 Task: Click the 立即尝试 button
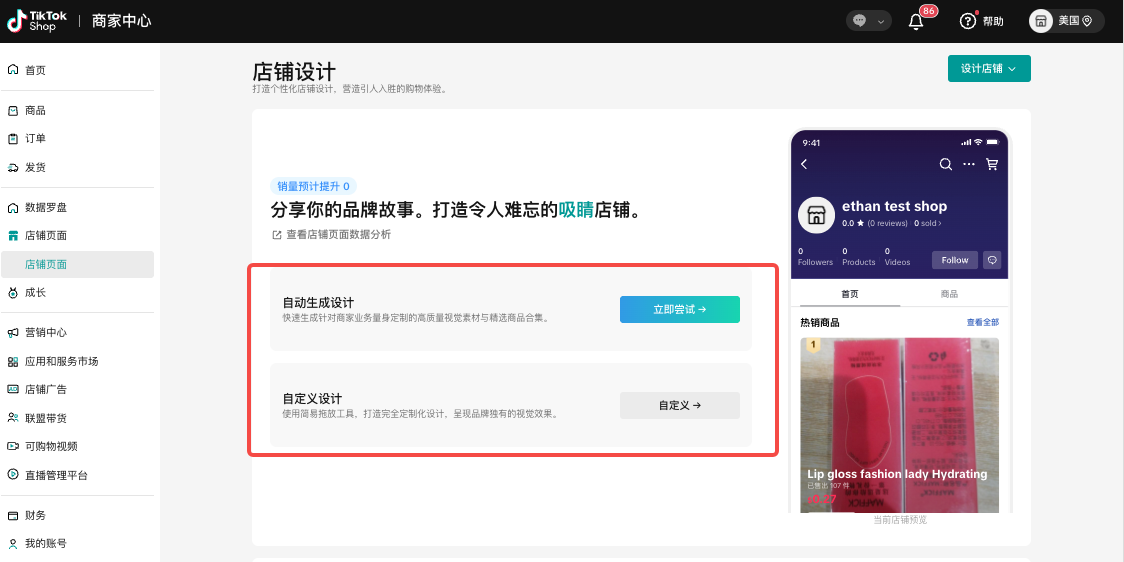pyautogui.click(x=679, y=310)
